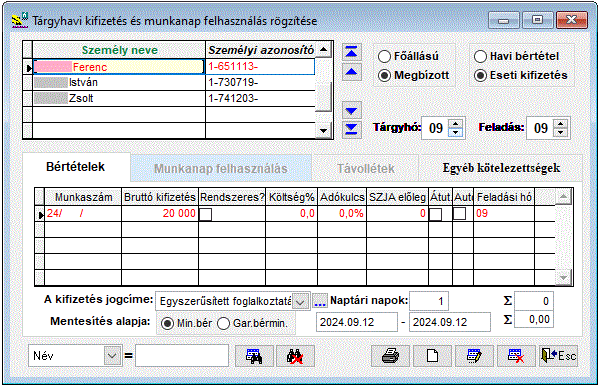Exit with the Esc door icon
The width and height of the screenshot is (599, 386).
558,356
